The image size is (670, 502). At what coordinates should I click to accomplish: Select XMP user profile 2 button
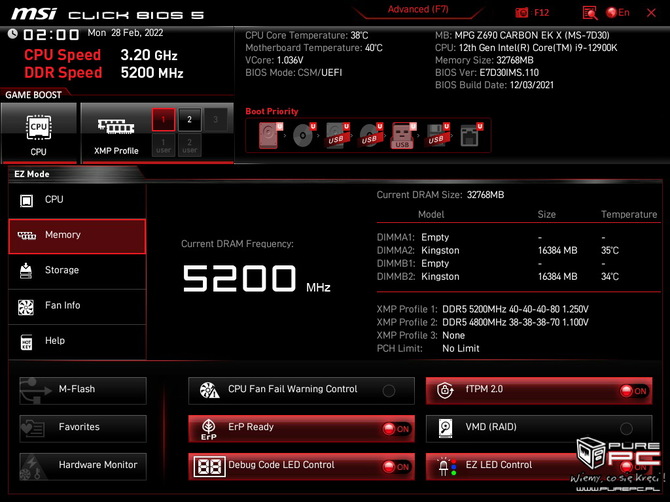(x=189, y=145)
